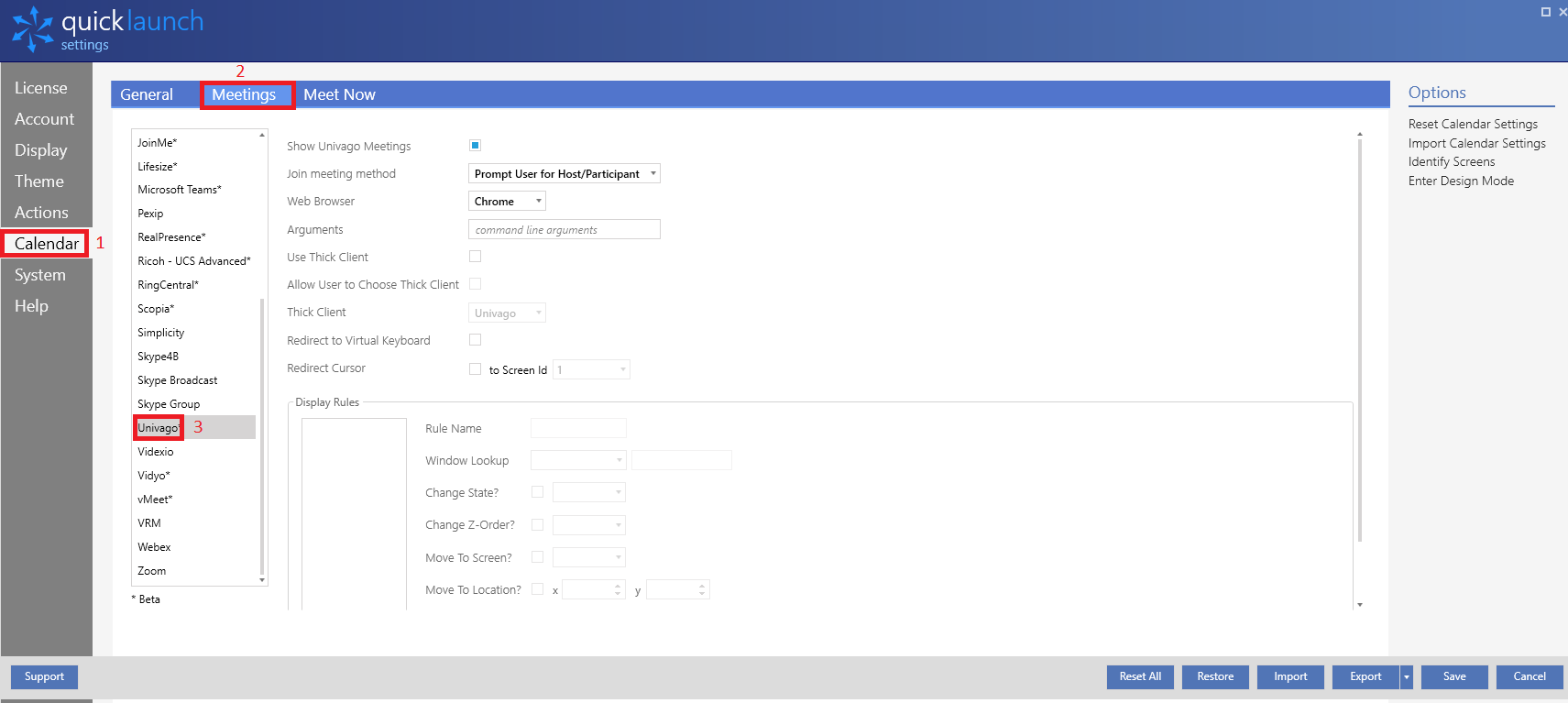Click the Export button
The width and height of the screenshot is (1568, 703).
1365,677
